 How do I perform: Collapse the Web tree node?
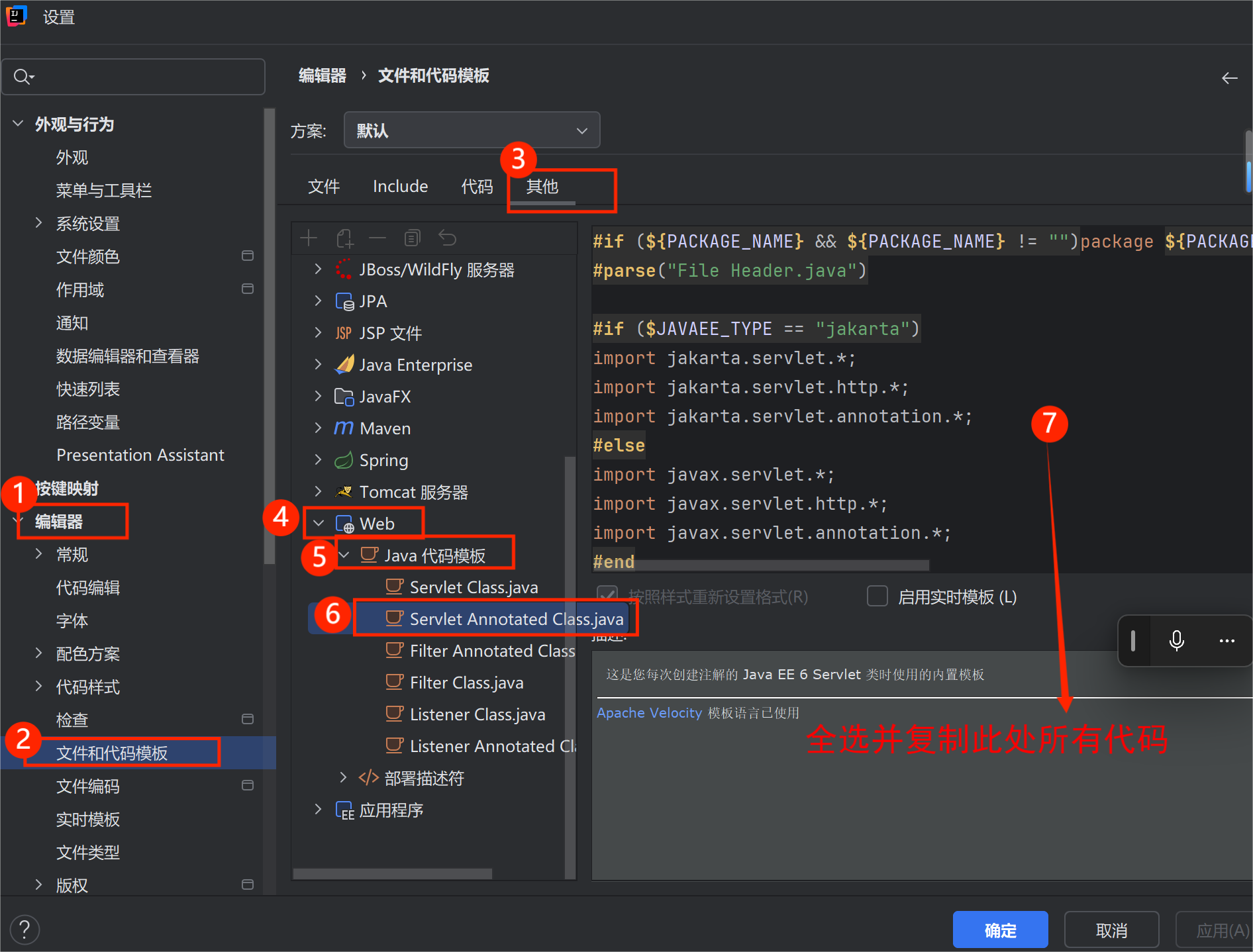pyautogui.click(x=319, y=523)
